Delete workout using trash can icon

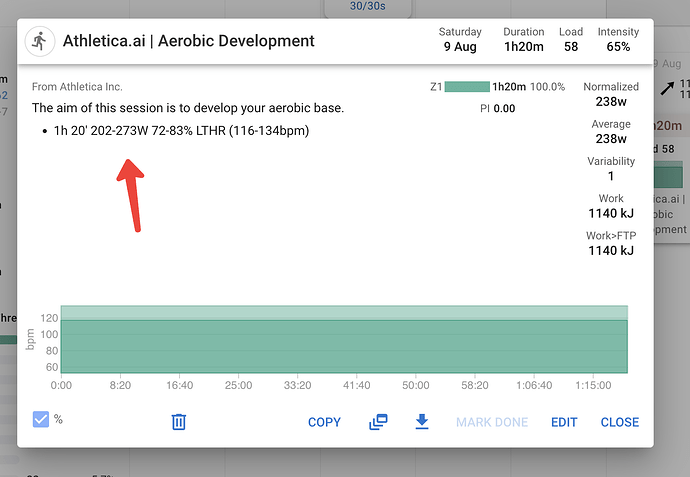(179, 422)
